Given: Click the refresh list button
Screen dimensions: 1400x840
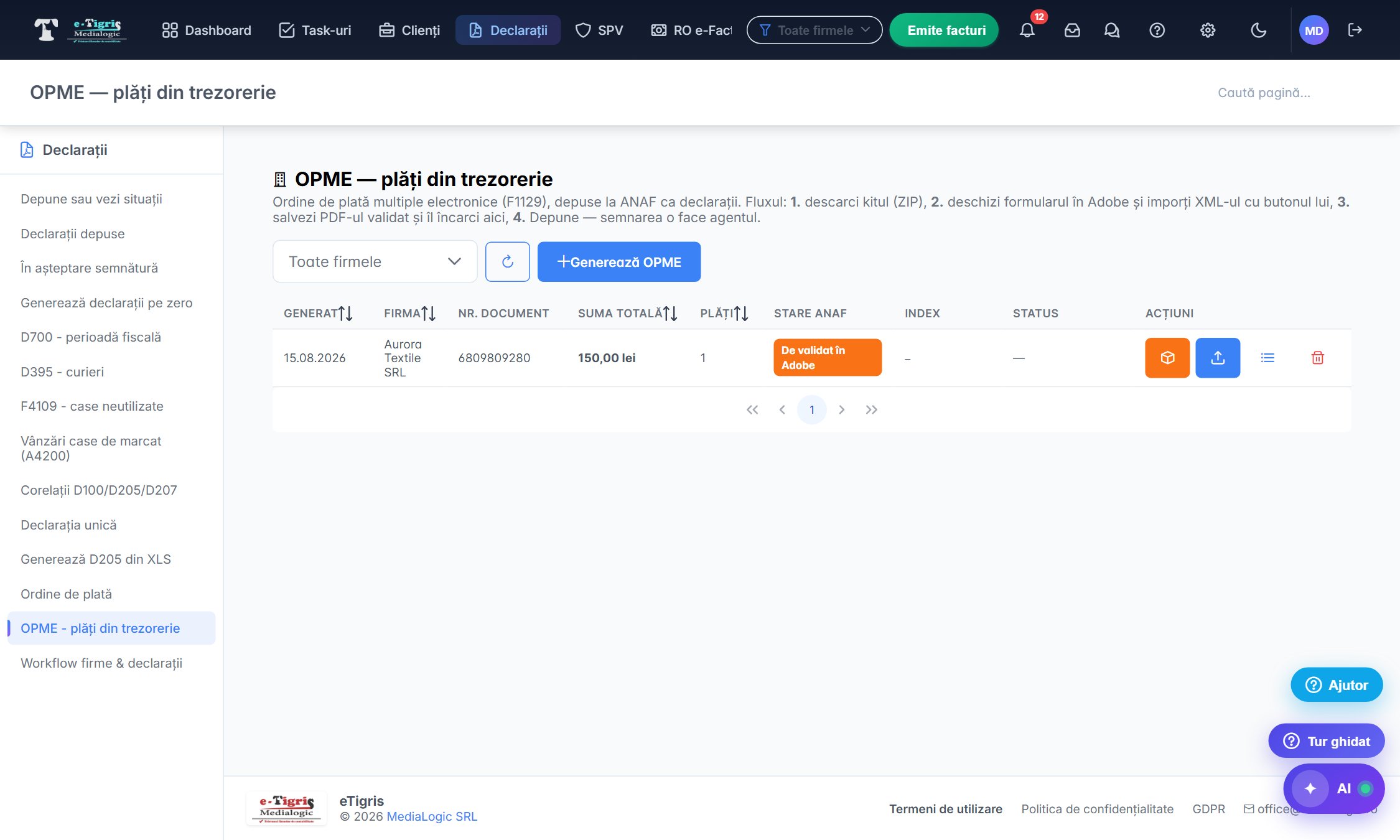Looking at the screenshot, I should point(508,262).
